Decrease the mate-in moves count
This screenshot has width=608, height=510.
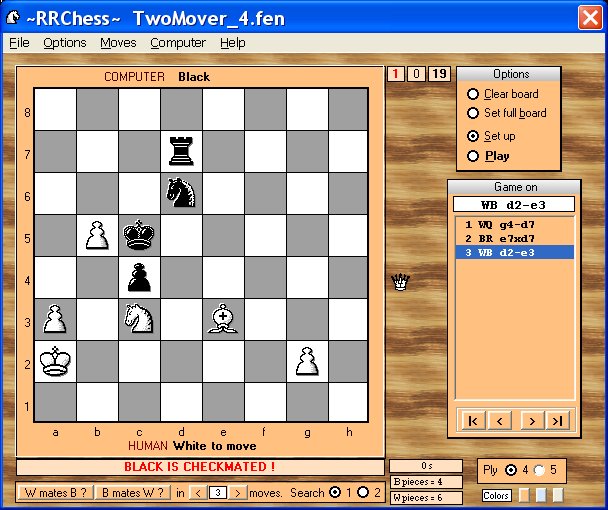[197, 492]
